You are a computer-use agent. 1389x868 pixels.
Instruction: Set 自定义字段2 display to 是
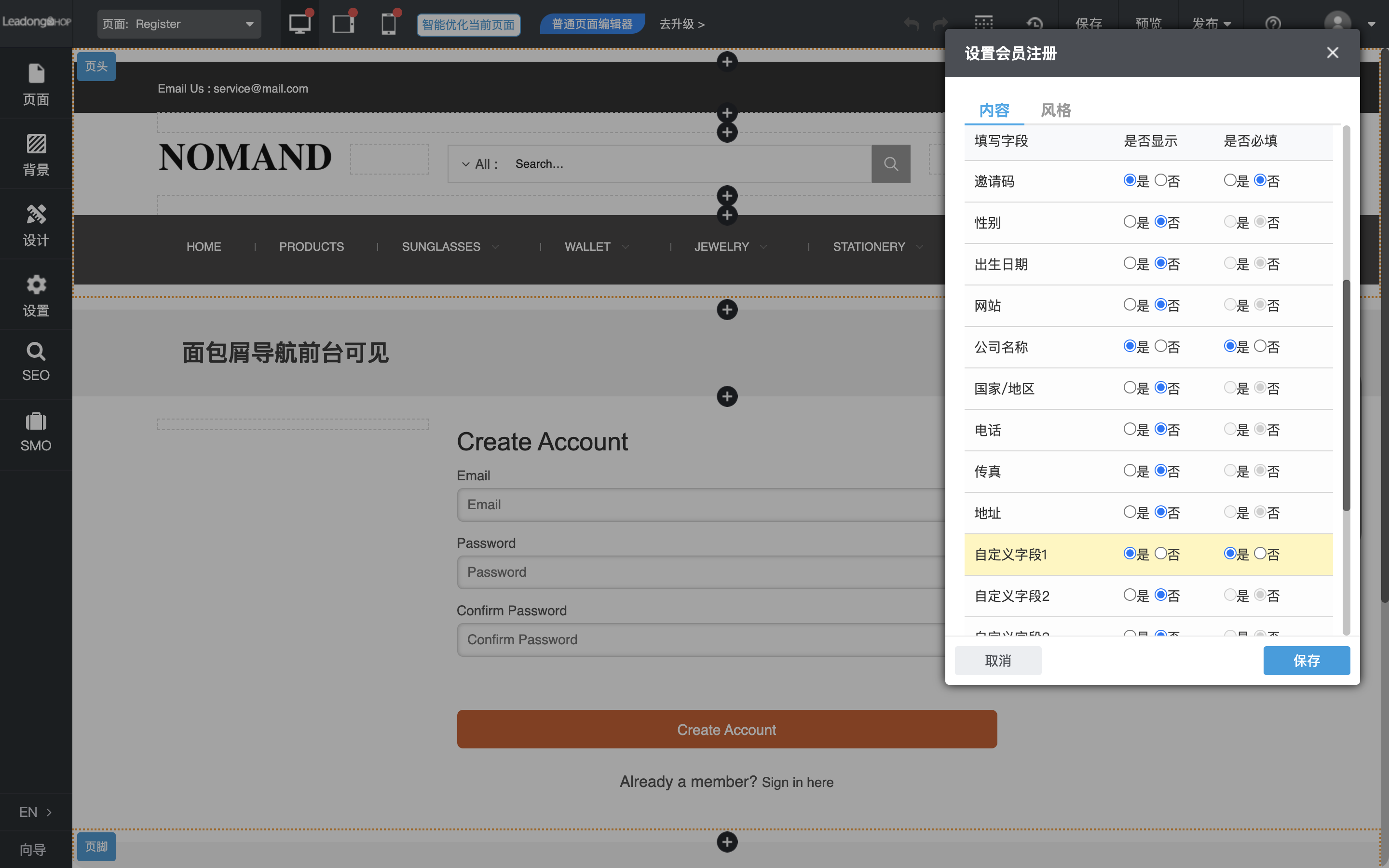[x=1130, y=595]
